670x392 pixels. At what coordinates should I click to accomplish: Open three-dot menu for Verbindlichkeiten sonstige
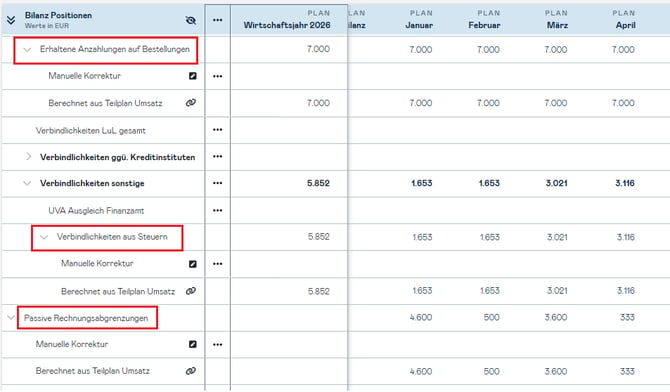click(217, 183)
